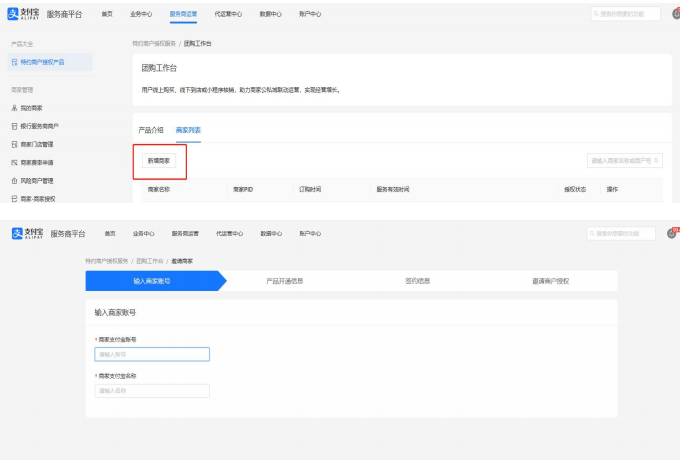680x462 pixels.
Task: Open 数据中心 in the top navigation
Action: click(270, 15)
